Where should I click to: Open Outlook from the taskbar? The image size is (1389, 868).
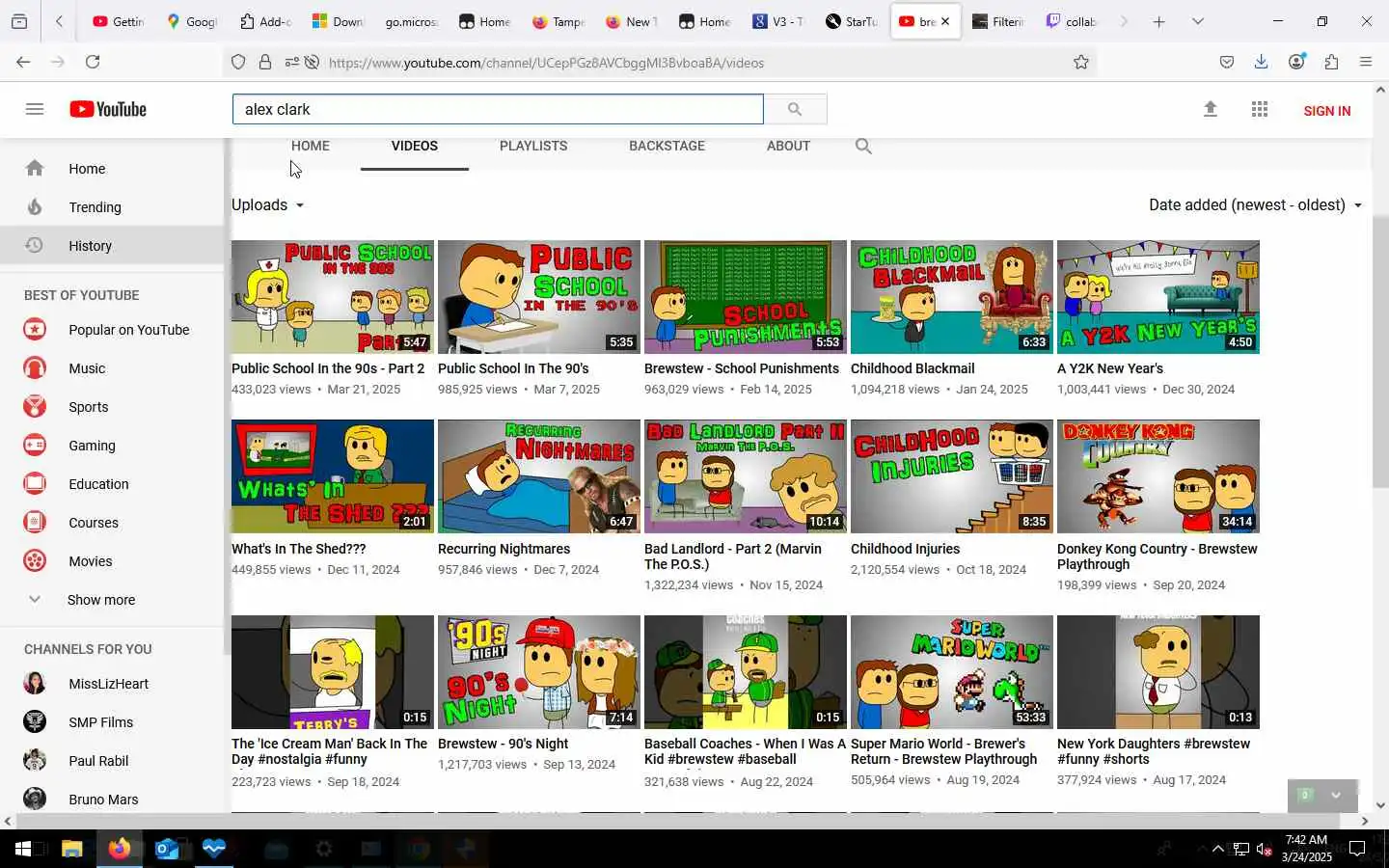tap(167, 849)
